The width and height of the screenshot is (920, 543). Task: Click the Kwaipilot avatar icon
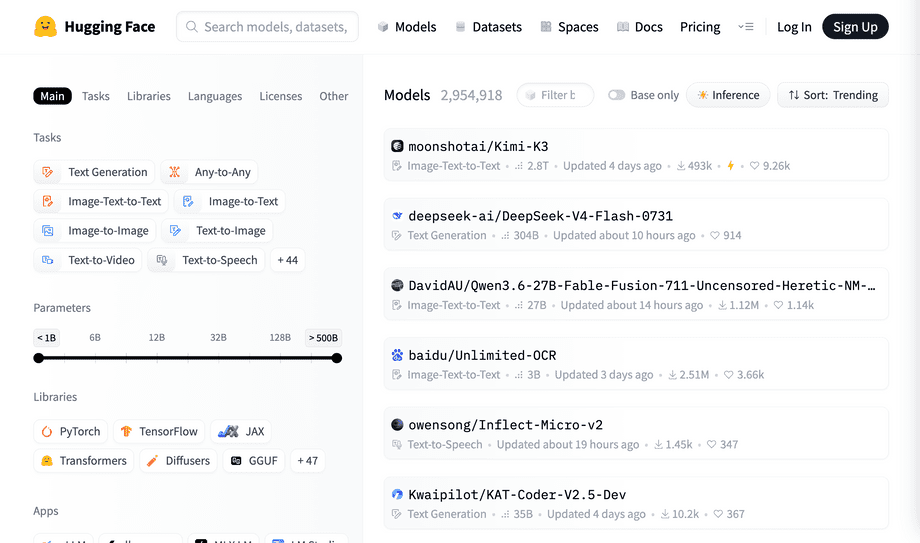coord(397,494)
